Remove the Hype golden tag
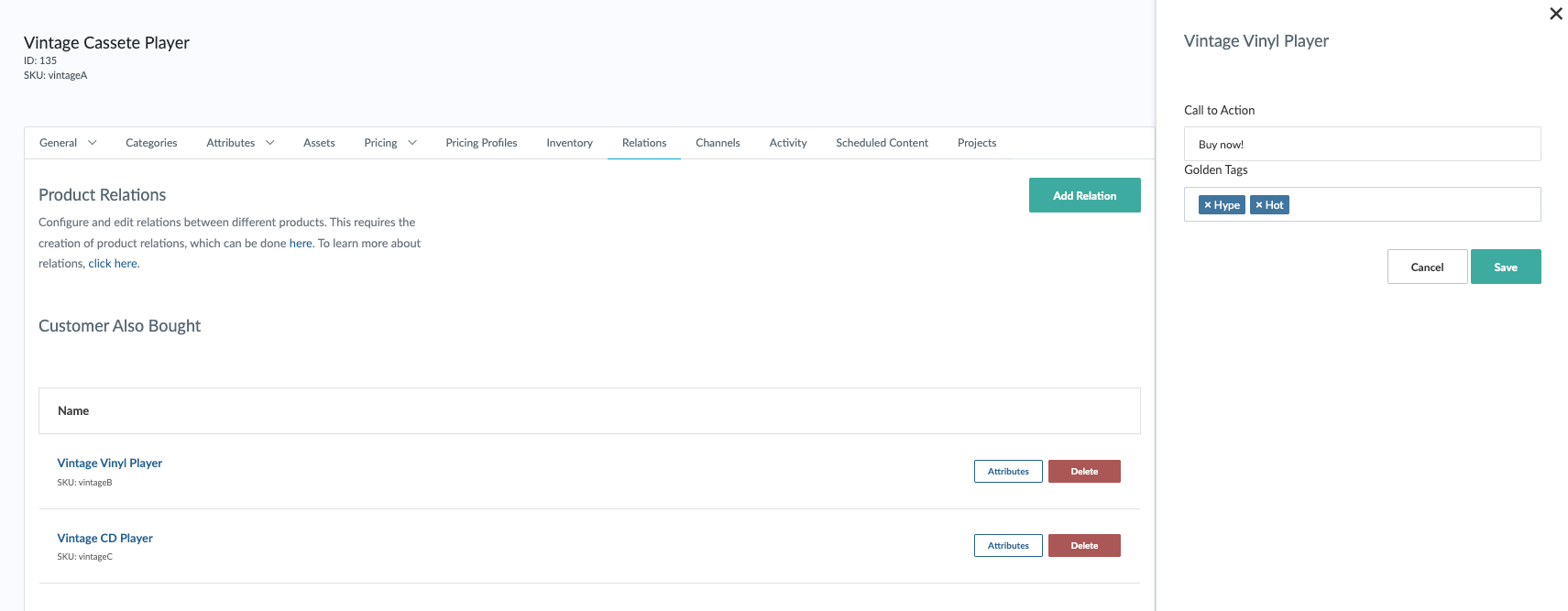Image resolution: width=1568 pixels, height=611 pixels. pos(1208,205)
